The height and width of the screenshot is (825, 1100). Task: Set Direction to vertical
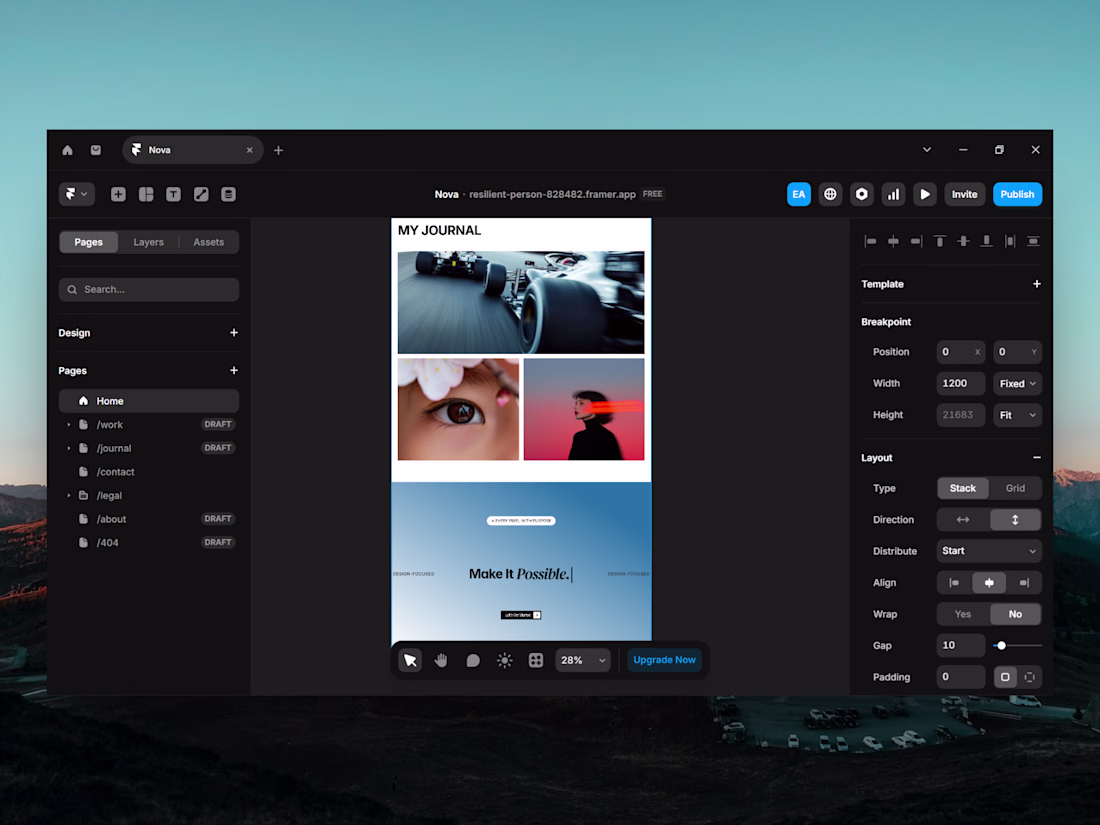click(1015, 520)
